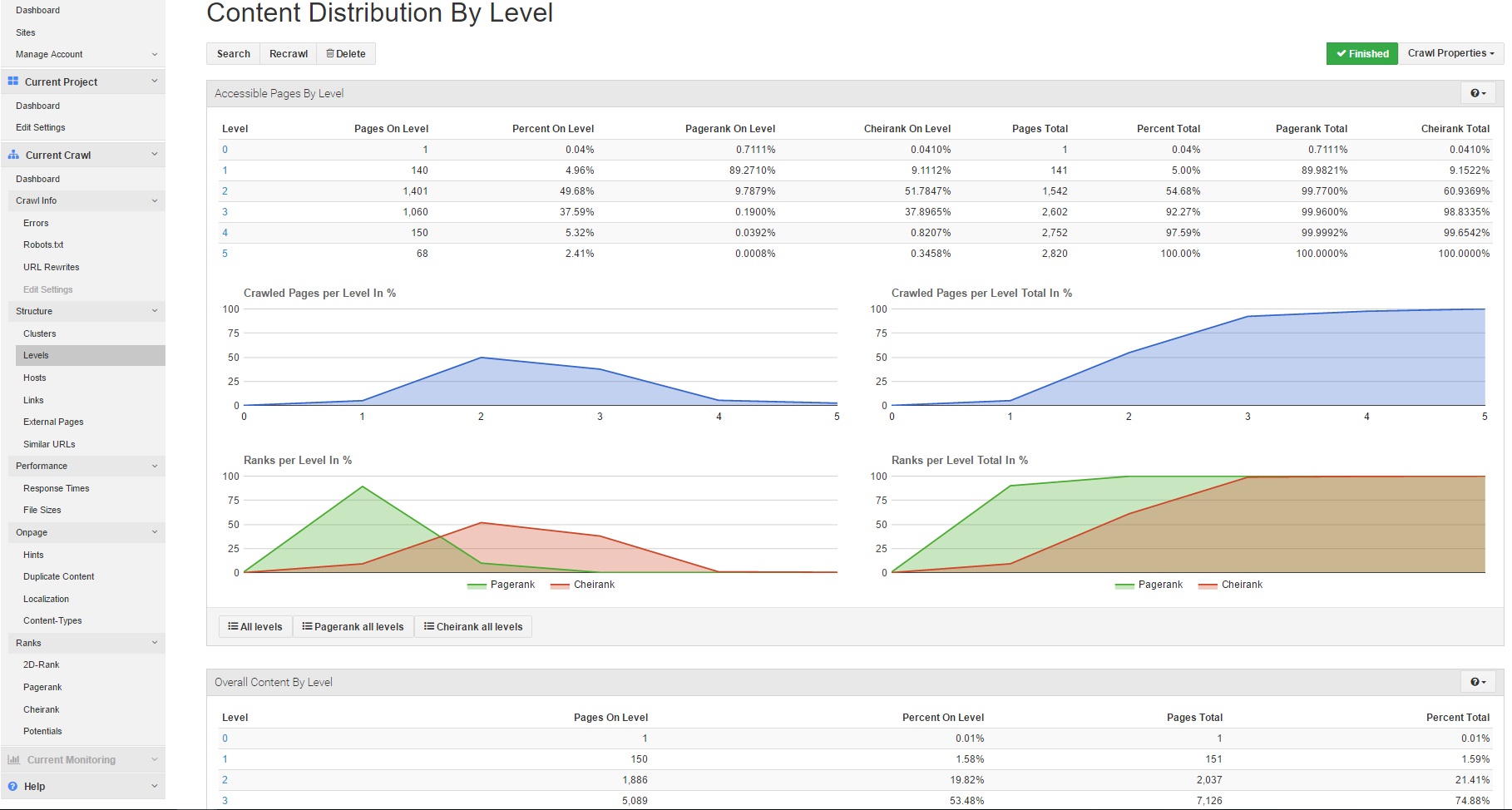Image resolution: width=1512 pixels, height=810 pixels.
Task: Open the Crawl Properties dropdown
Action: [1450, 53]
